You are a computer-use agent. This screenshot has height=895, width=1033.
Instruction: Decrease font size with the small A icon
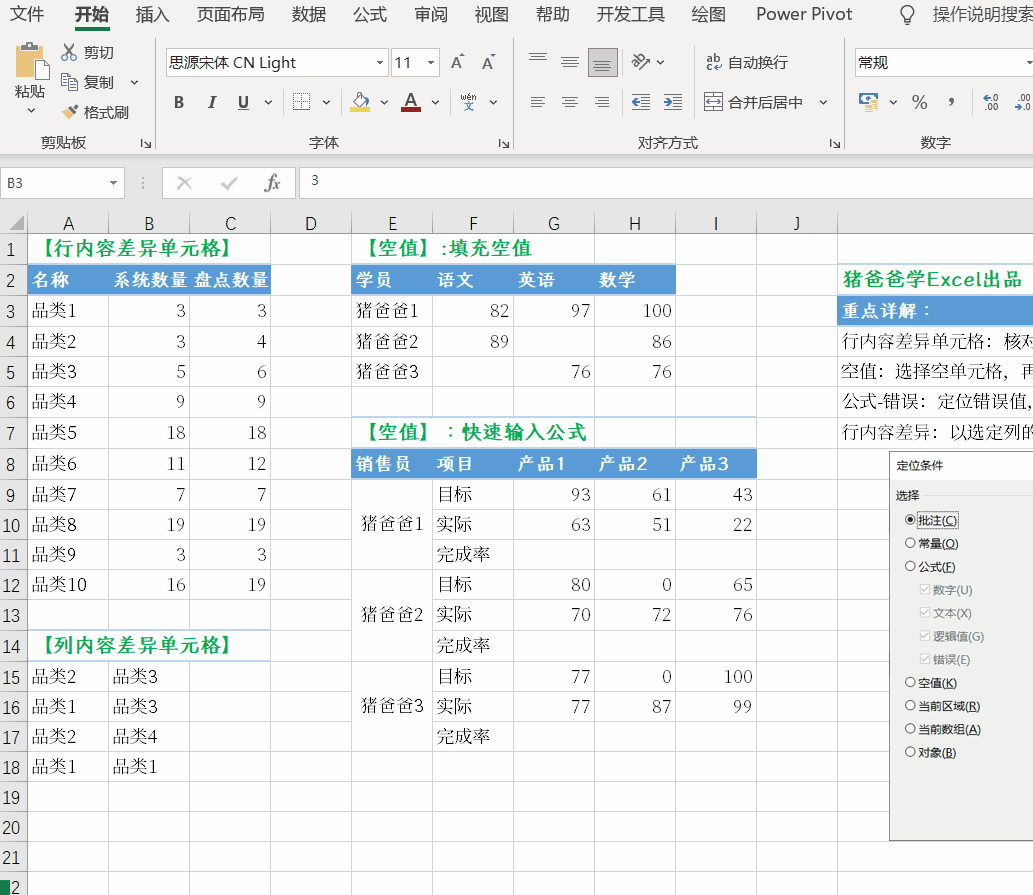(488, 63)
